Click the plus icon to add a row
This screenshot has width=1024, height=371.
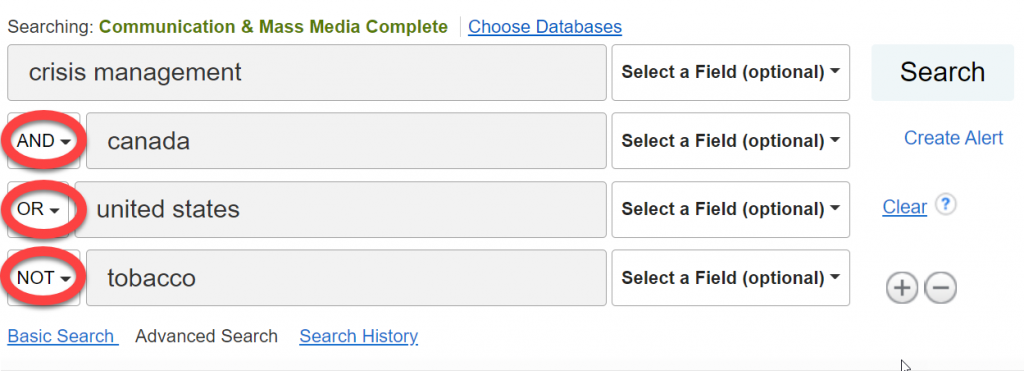click(x=902, y=288)
